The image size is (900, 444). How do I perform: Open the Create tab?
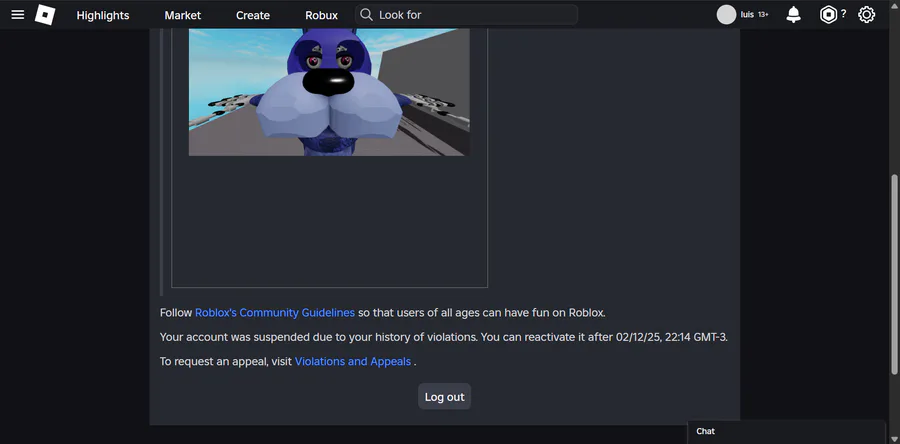(x=253, y=15)
